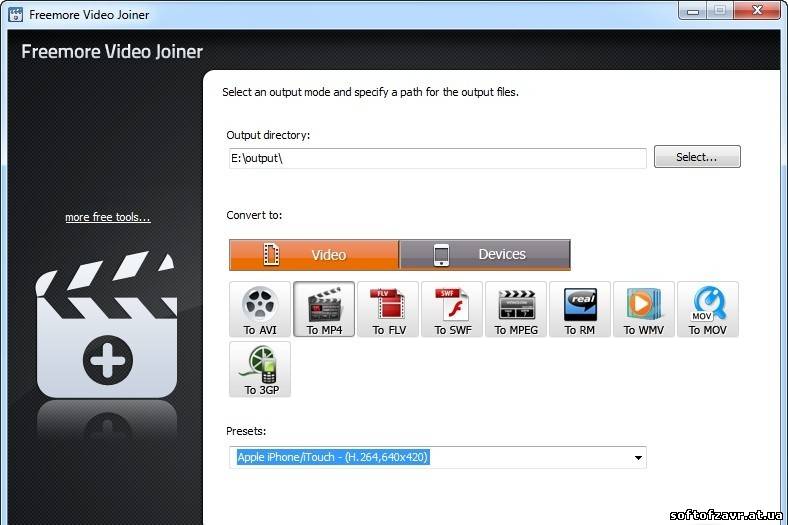
Task: Choose the To MOV QuickTime icon
Action: tap(708, 309)
